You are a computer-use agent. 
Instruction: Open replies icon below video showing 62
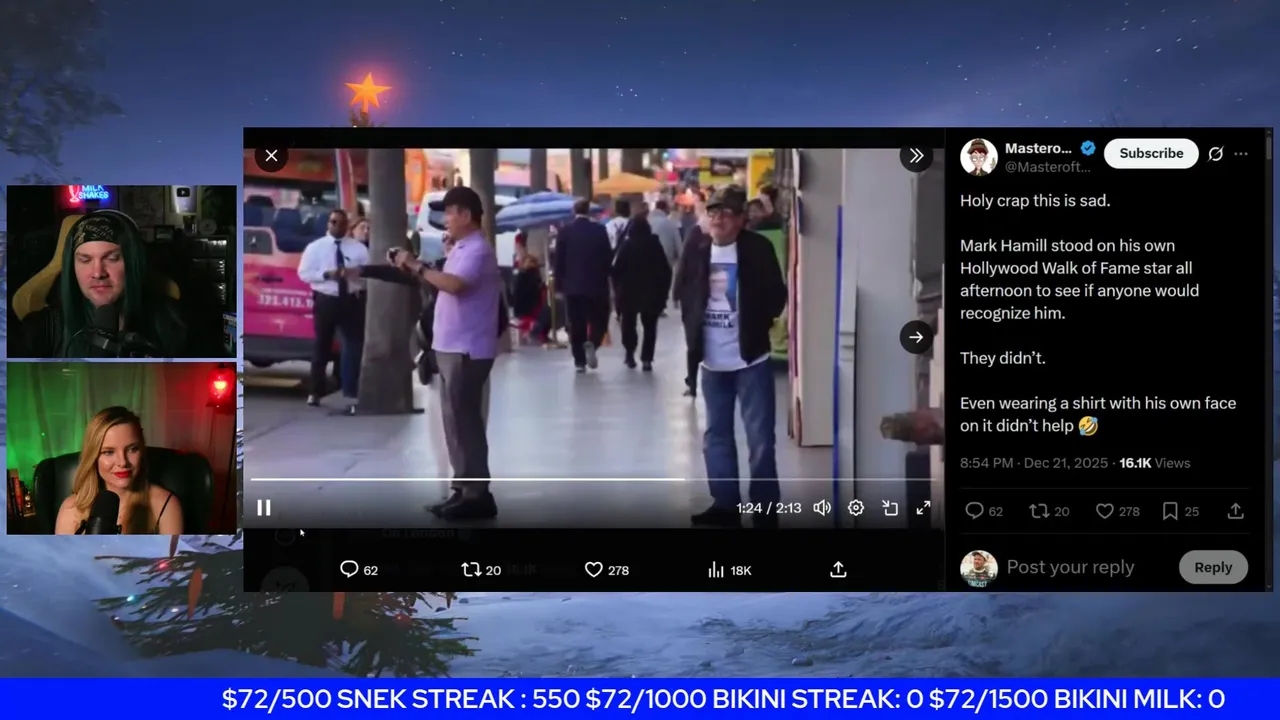click(x=358, y=570)
